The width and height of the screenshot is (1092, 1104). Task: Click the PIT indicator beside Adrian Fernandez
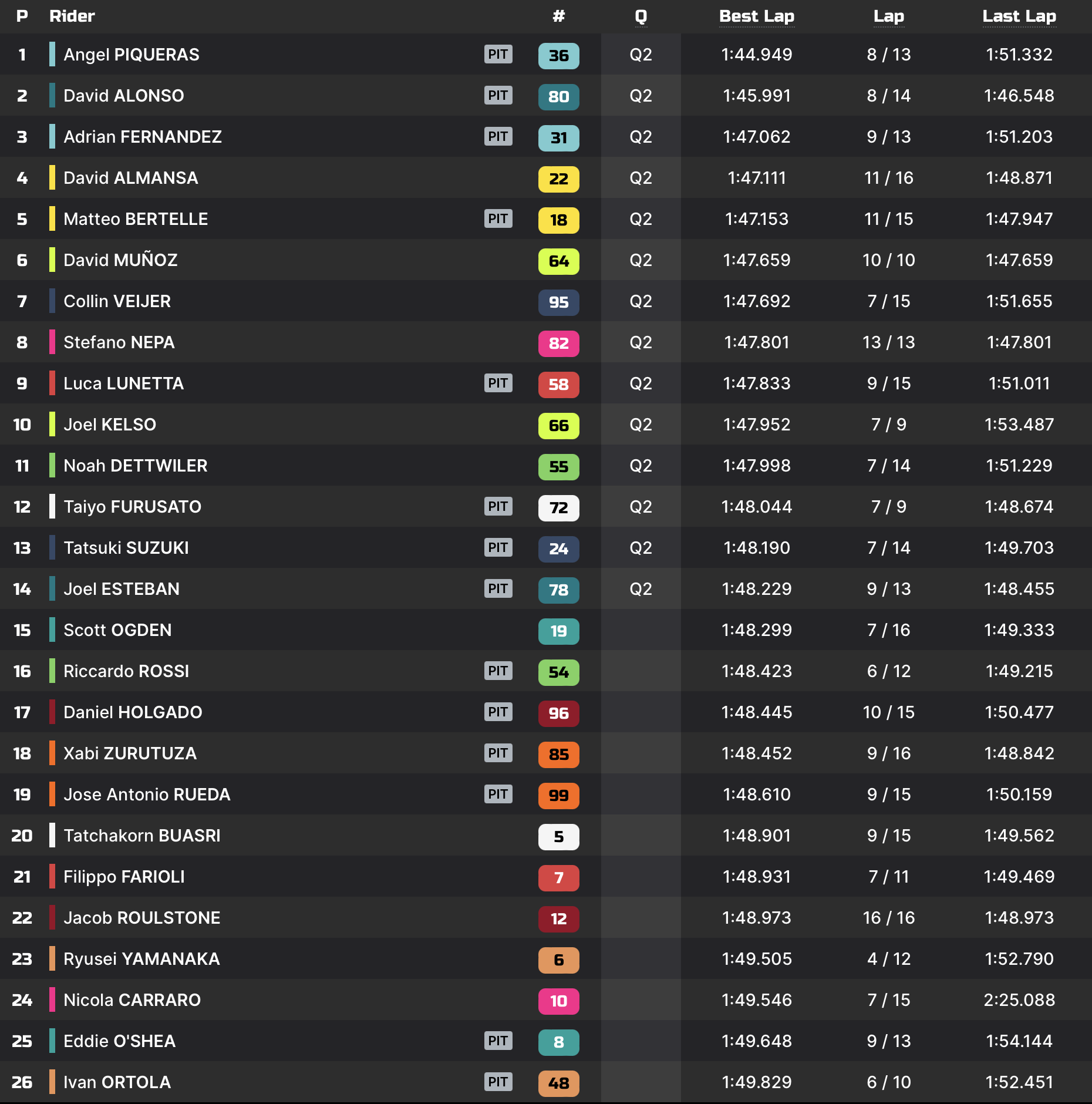498,137
